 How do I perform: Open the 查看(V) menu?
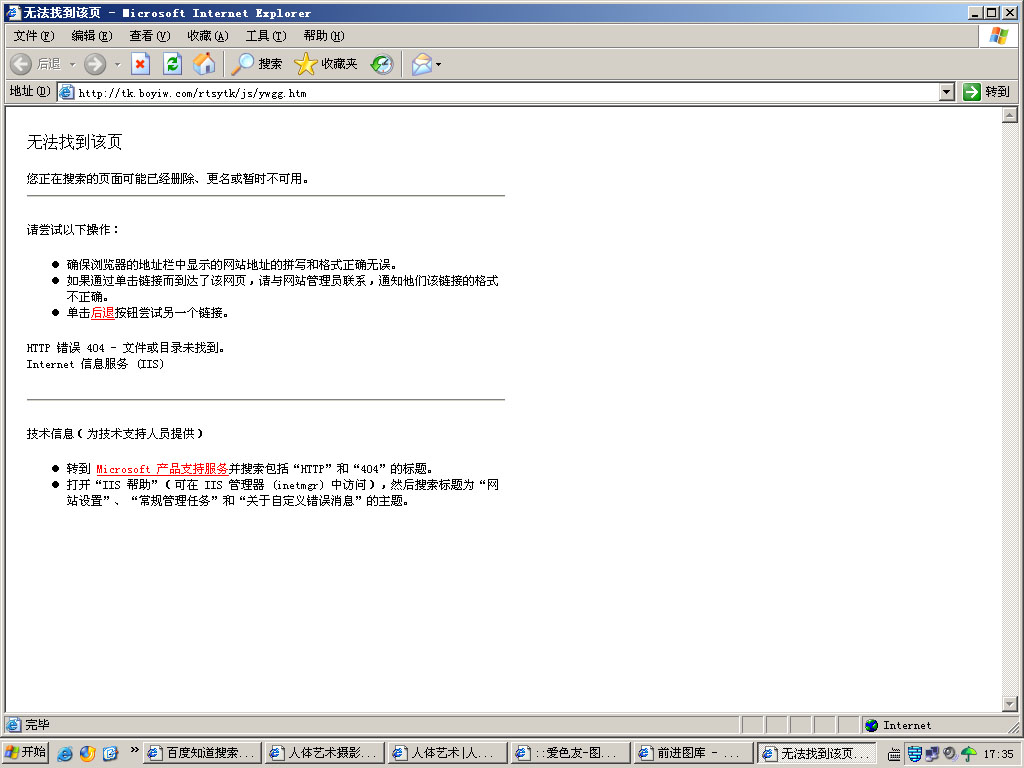[150, 36]
